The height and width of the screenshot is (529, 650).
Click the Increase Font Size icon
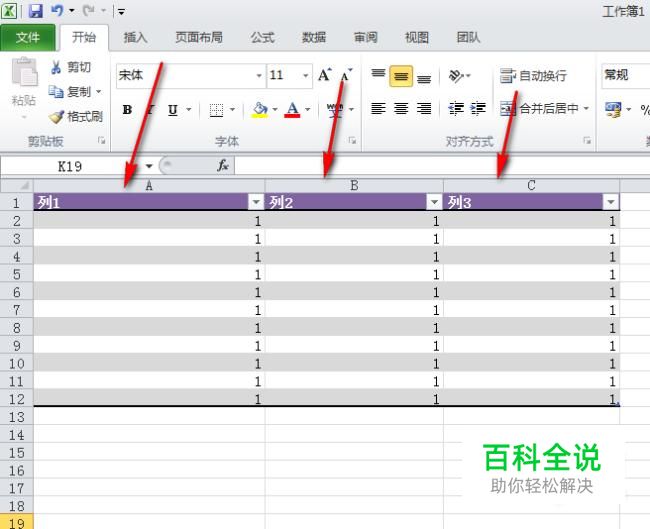pyautogui.click(x=325, y=75)
